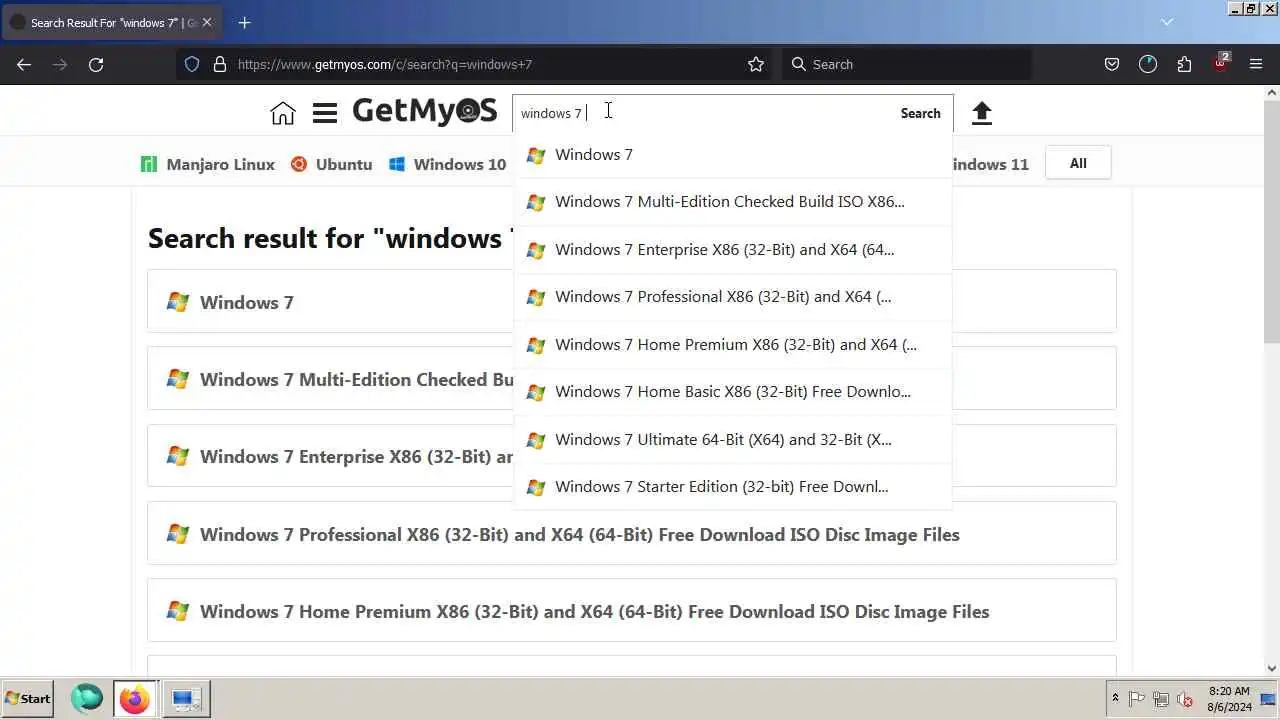Open the Windows Start button
Image resolution: width=1280 pixels, height=720 pixels.
coord(28,699)
